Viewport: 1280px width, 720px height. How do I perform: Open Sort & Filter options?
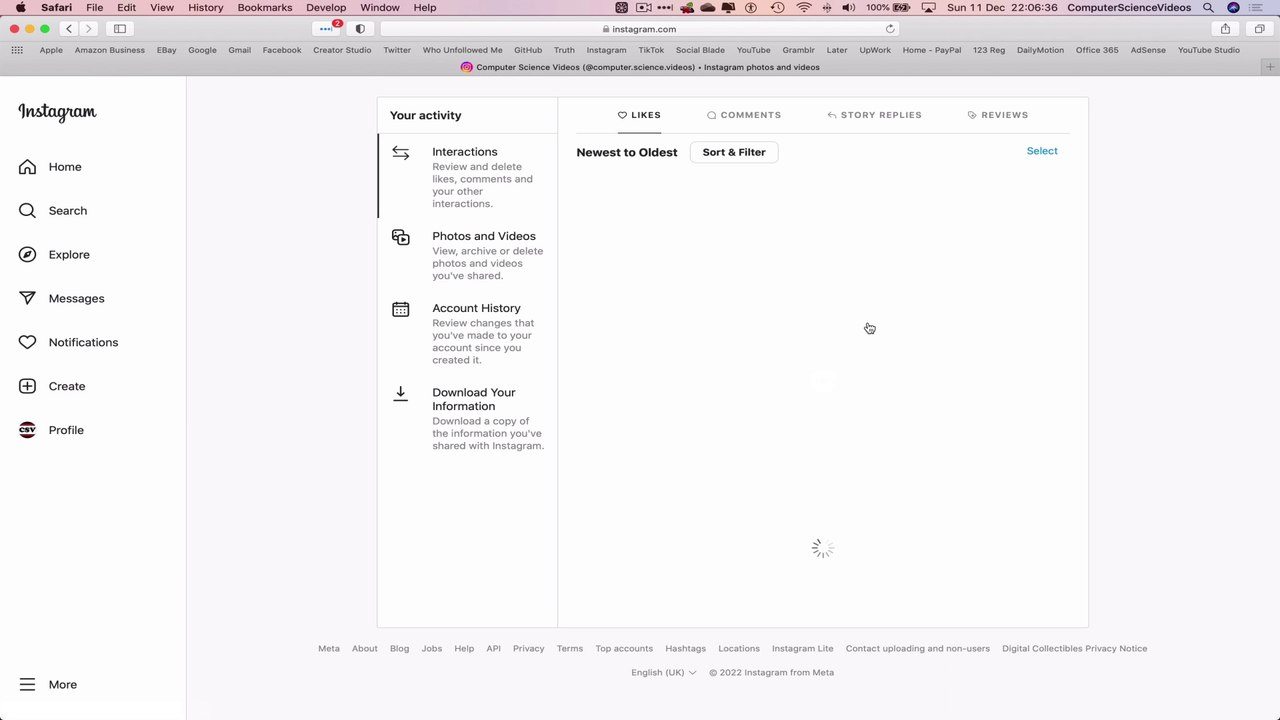point(734,152)
